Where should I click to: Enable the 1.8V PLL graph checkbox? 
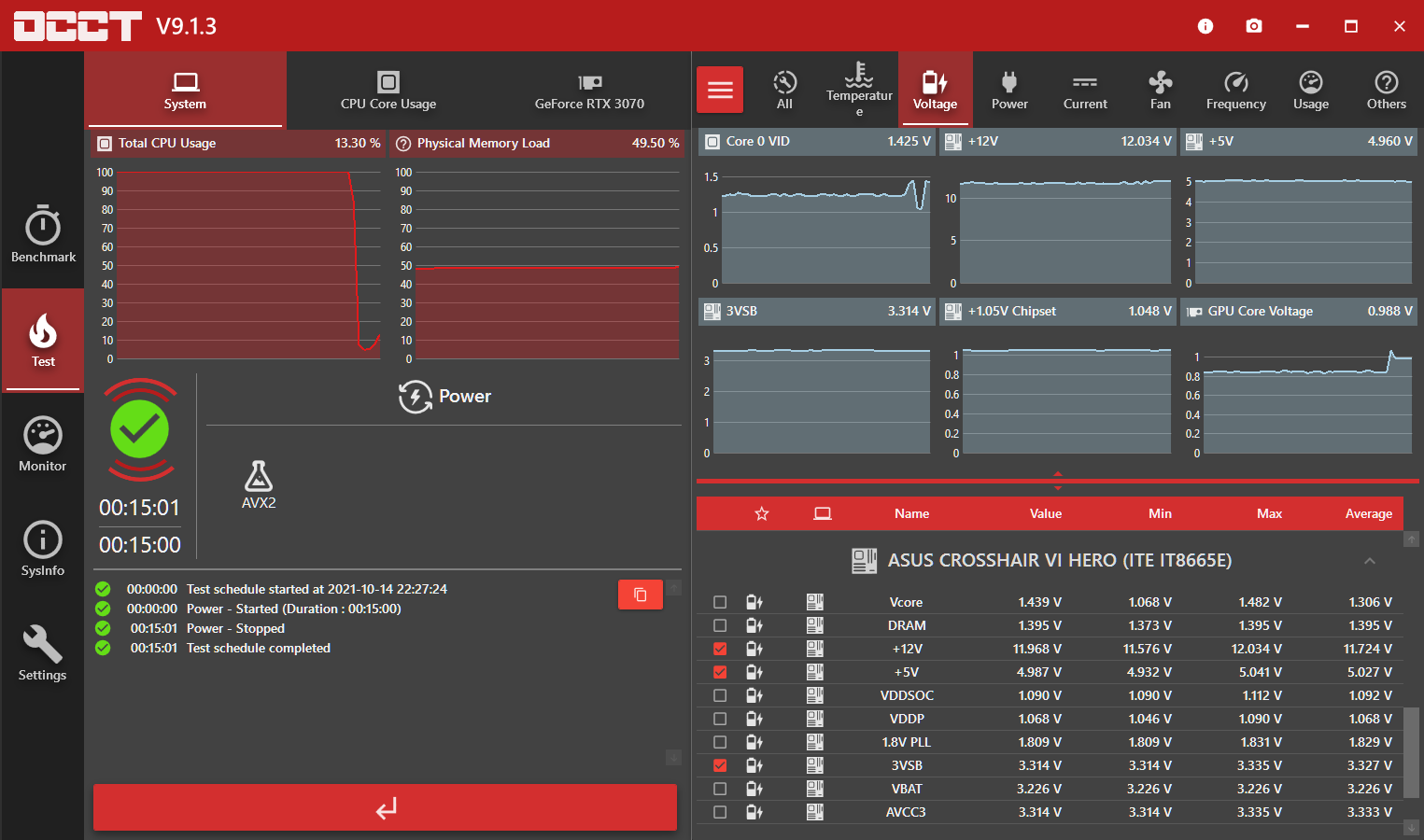[720, 742]
